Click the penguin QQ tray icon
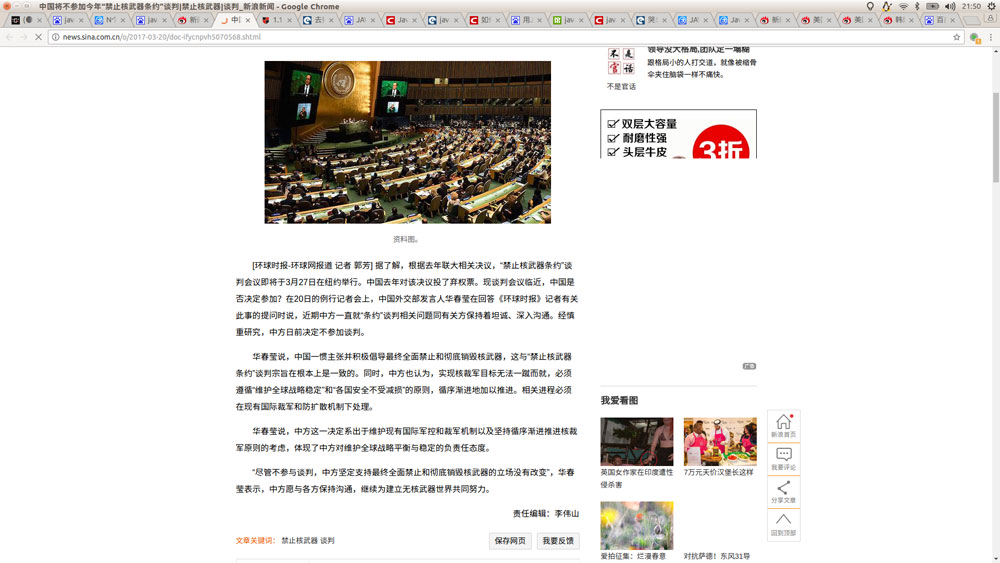1000x563 pixels. pos(886,6)
